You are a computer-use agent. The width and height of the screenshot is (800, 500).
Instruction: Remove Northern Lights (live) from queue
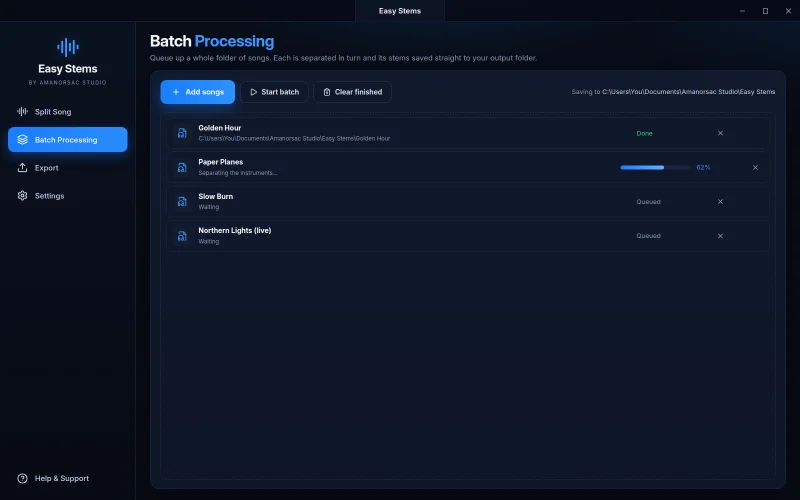coord(720,236)
